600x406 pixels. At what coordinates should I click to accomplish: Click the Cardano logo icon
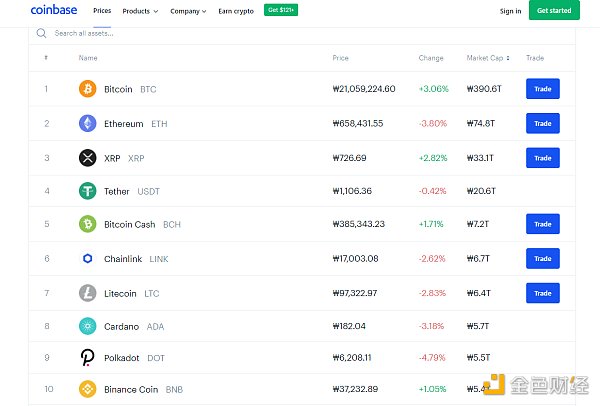[88, 326]
